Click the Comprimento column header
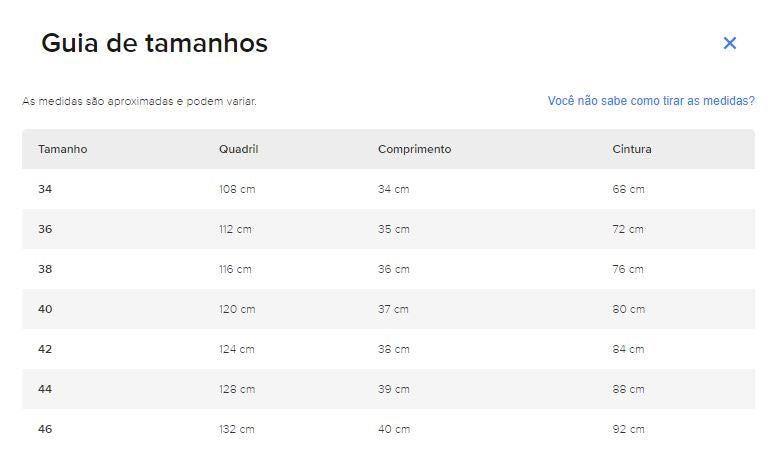777x471 pixels. tap(414, 149)
